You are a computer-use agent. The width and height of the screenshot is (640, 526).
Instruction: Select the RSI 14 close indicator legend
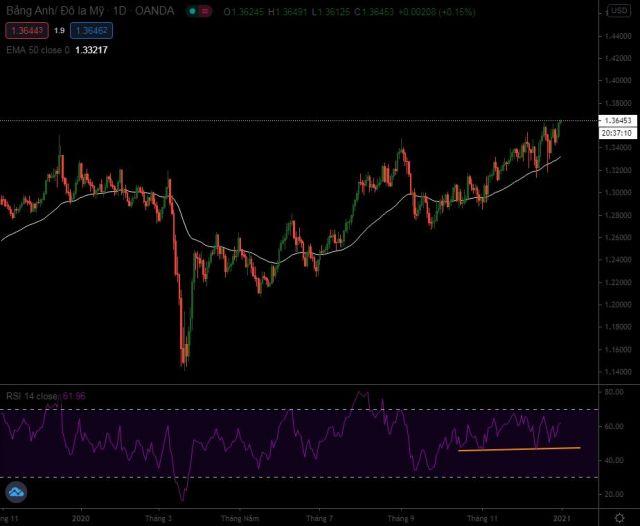(x=31, y=396)
